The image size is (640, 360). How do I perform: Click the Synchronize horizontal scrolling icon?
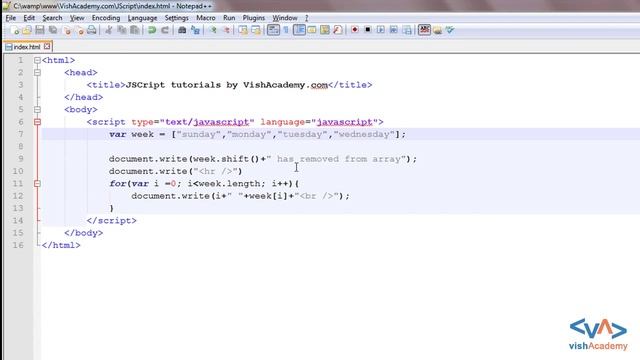click(x=256, y=30)
